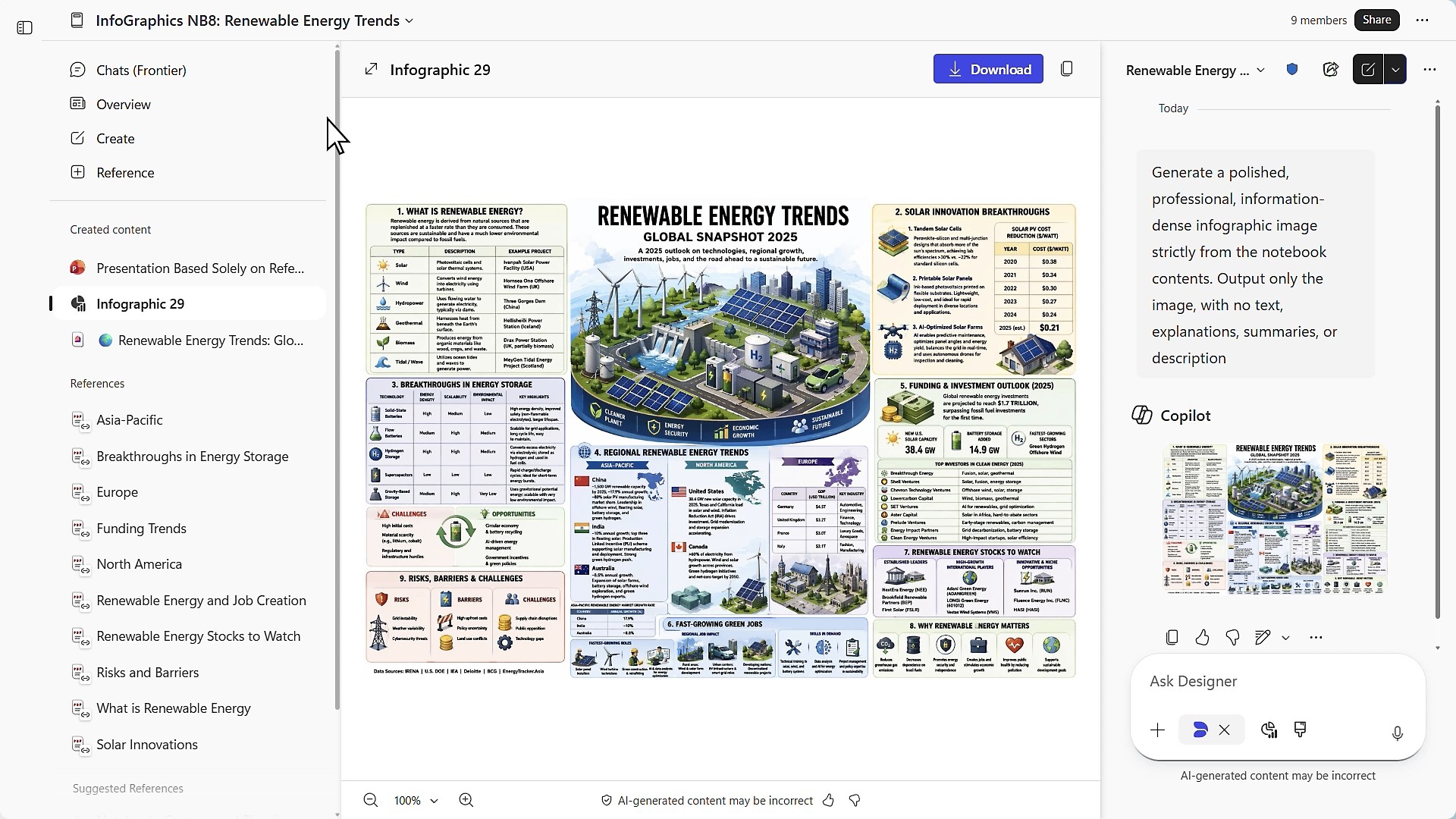
Task: Click the Share button
Action: click(1376, 20)
